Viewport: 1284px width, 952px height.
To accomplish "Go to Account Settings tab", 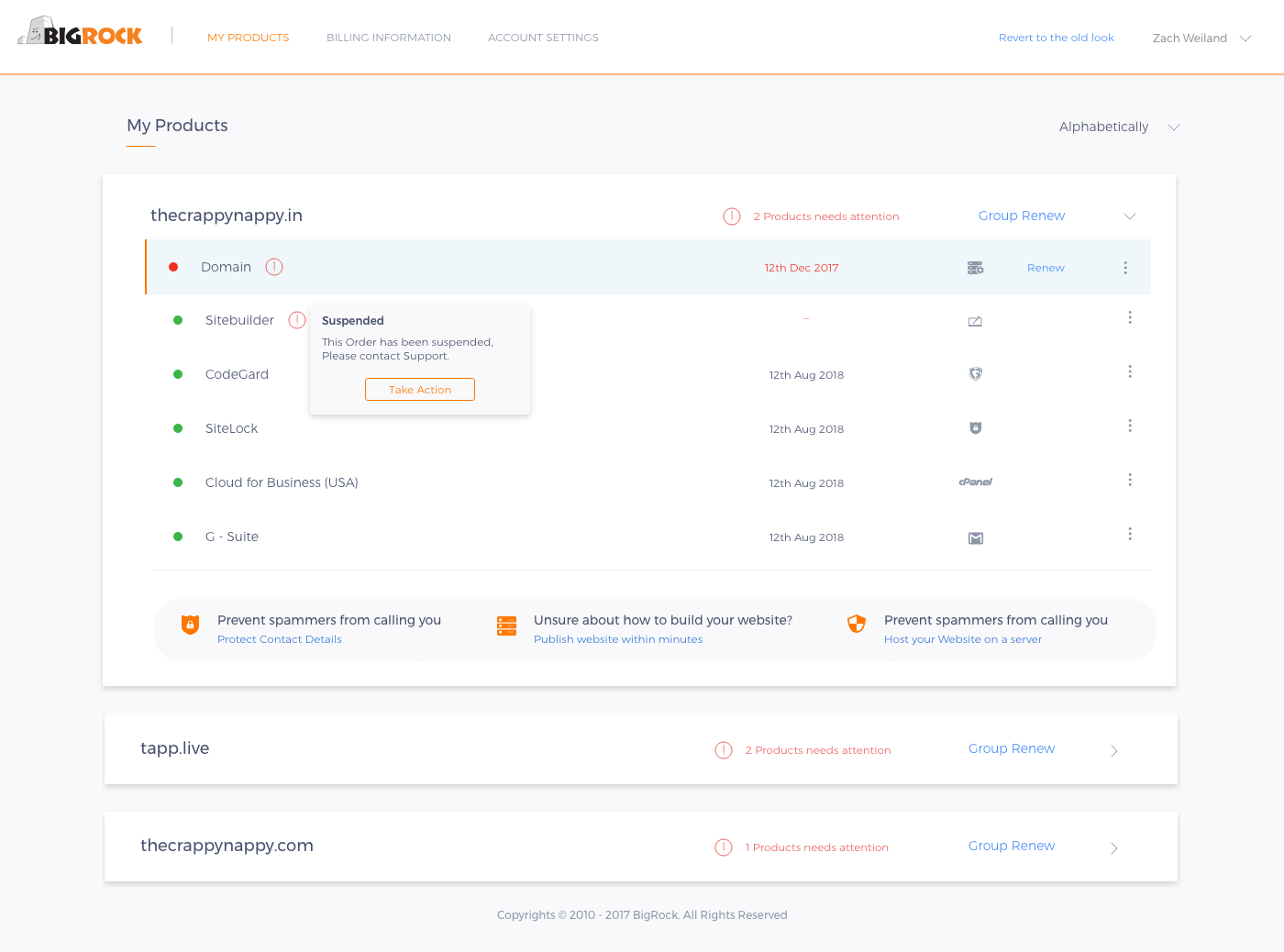I will click(x=543, y=38).
